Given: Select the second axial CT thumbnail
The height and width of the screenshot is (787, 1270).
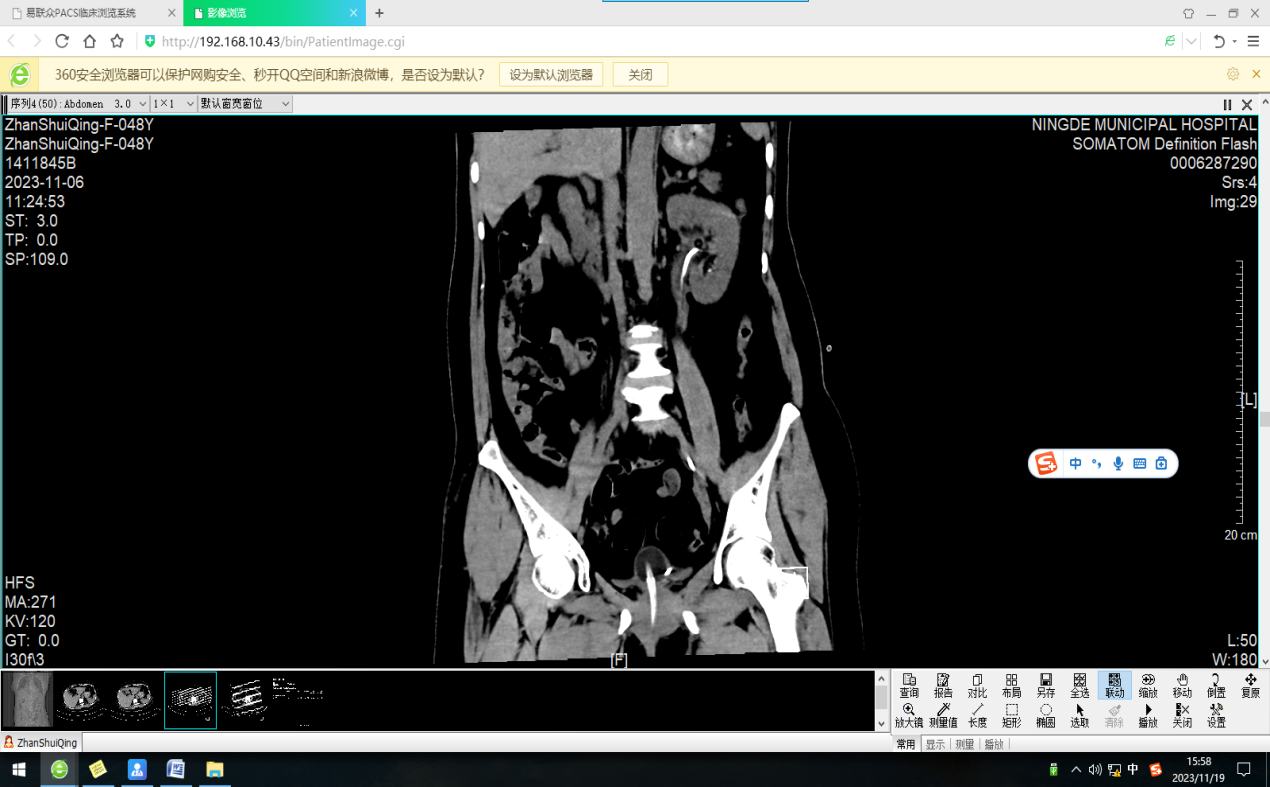Looking at the screenshot, I should click(x=80, y=700).
